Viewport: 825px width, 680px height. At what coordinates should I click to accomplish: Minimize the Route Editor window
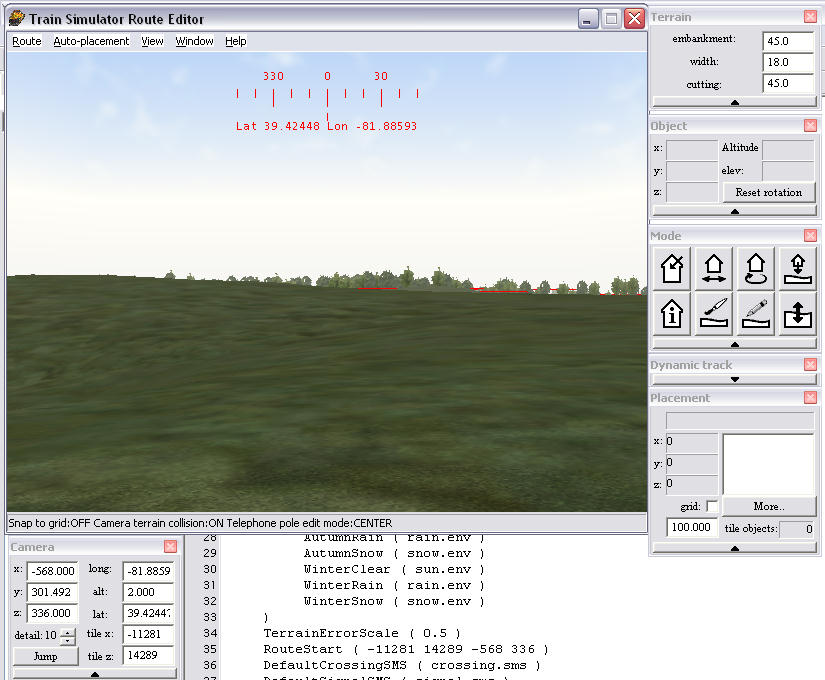click(588, 19)
